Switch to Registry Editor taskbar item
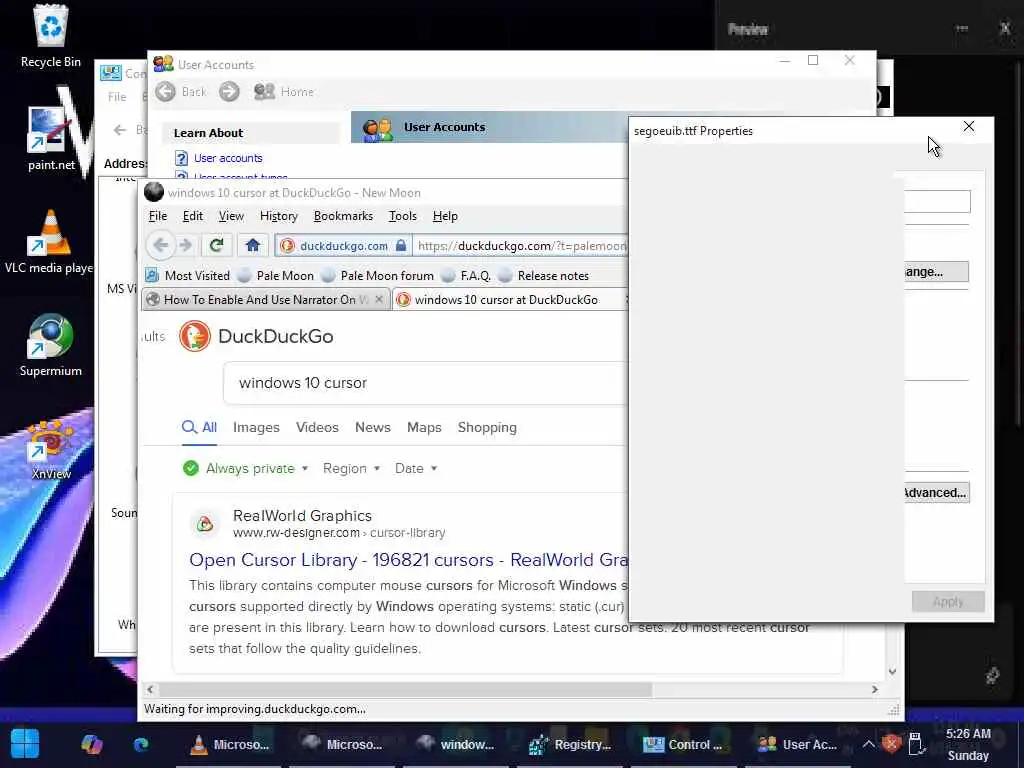 coord(571,744)
